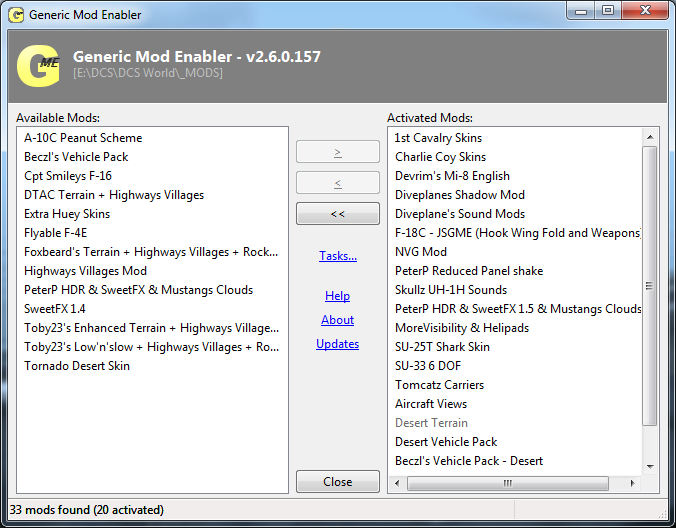Select PeterP HDR & SweetFX & Mustangs Clouds
This screenshot has width=676, height=528.
pos(138,290)
